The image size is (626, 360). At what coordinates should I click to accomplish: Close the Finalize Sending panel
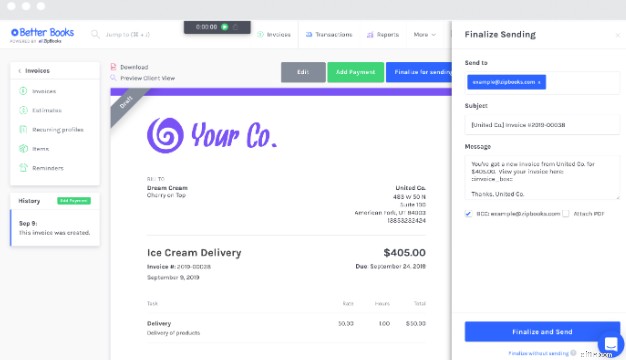[x=618, y=35]
